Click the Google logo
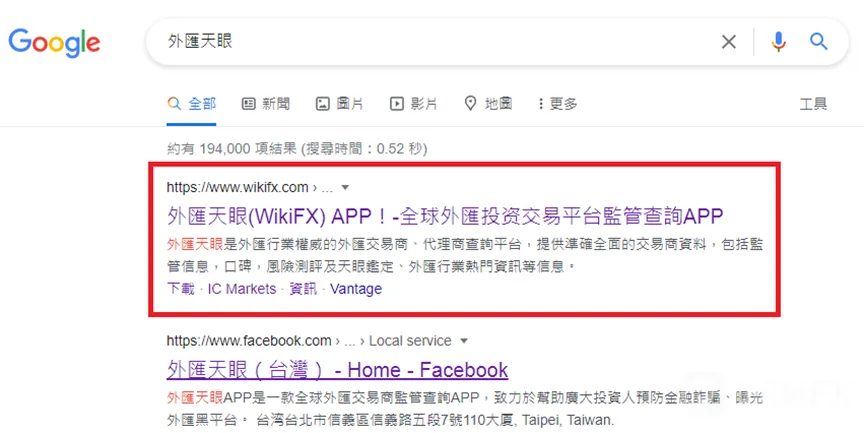Screen dimensions: 864x433 (55, 42)
